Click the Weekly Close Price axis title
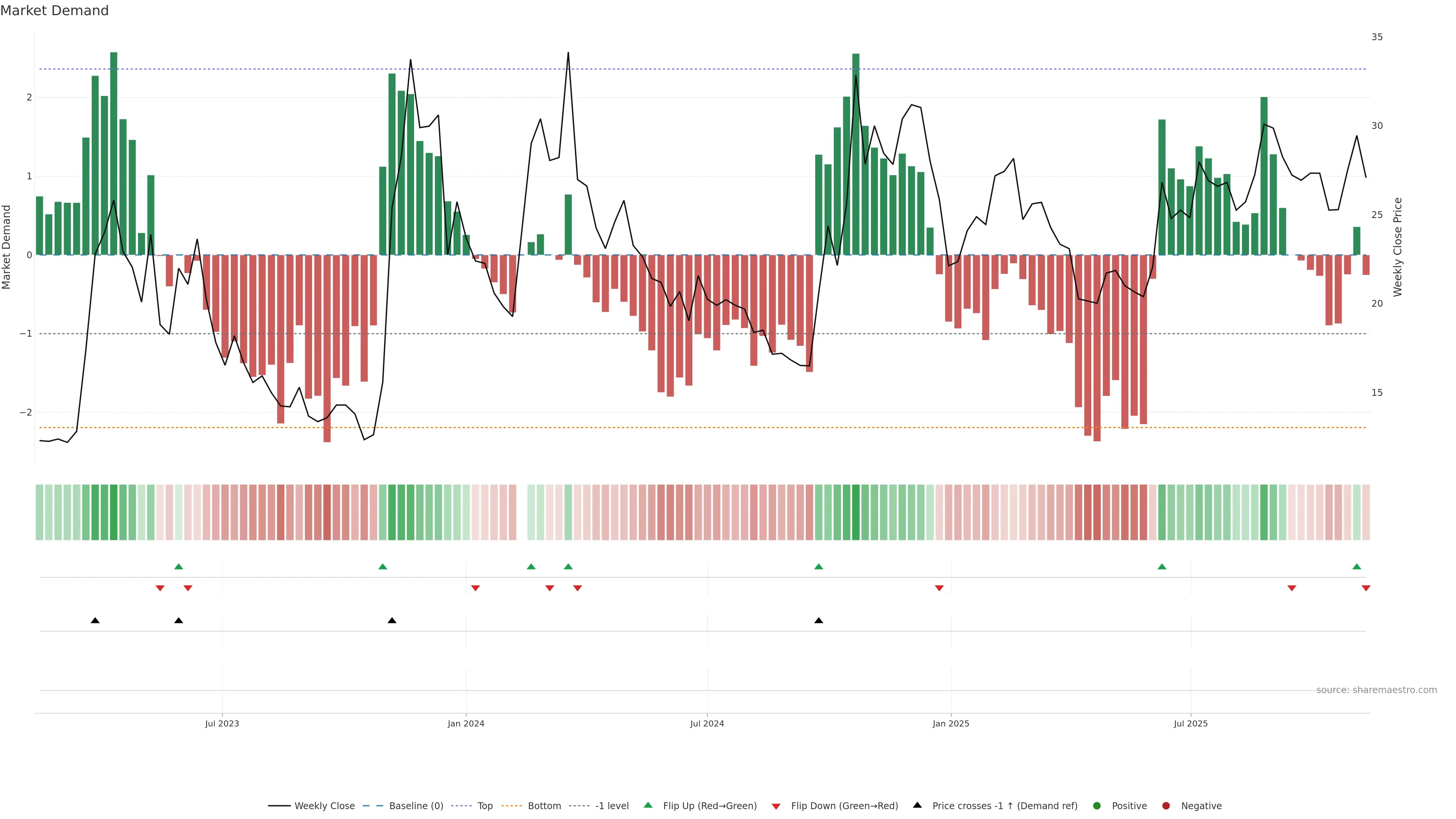The height and width of the screenshot is (819, 1456). click(1397, 247)
